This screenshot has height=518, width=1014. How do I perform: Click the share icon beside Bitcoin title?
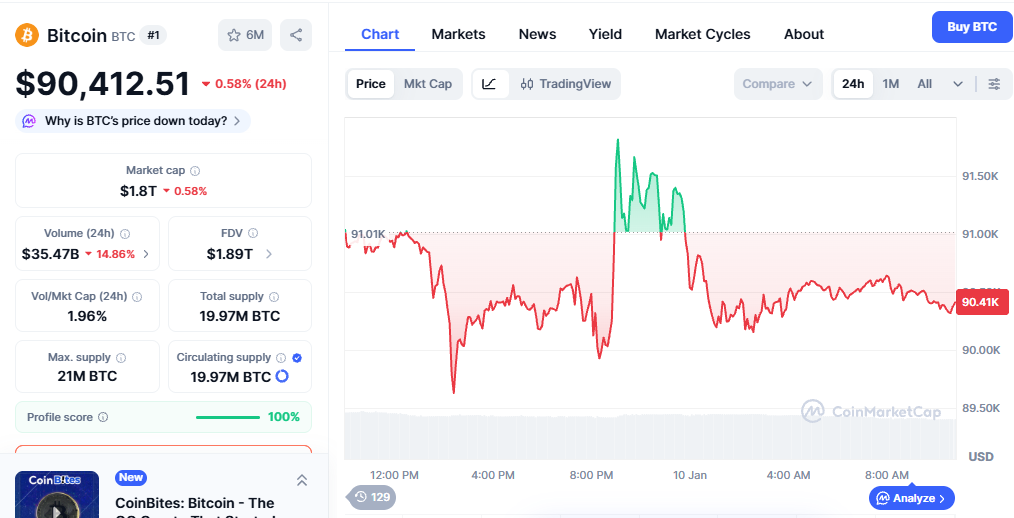(x=296, y=35)
